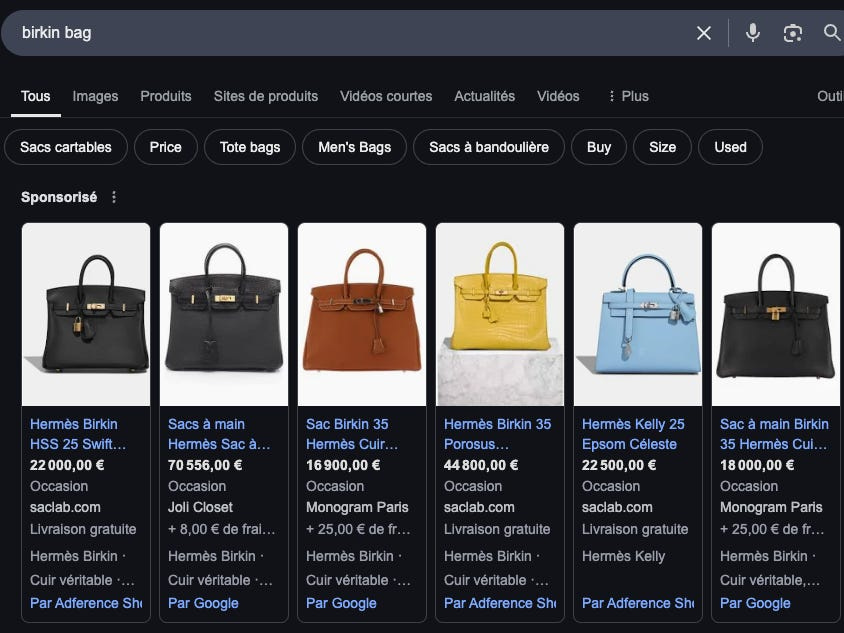Open the Sponsorisé three-dot options

click(x=114, y=198)
